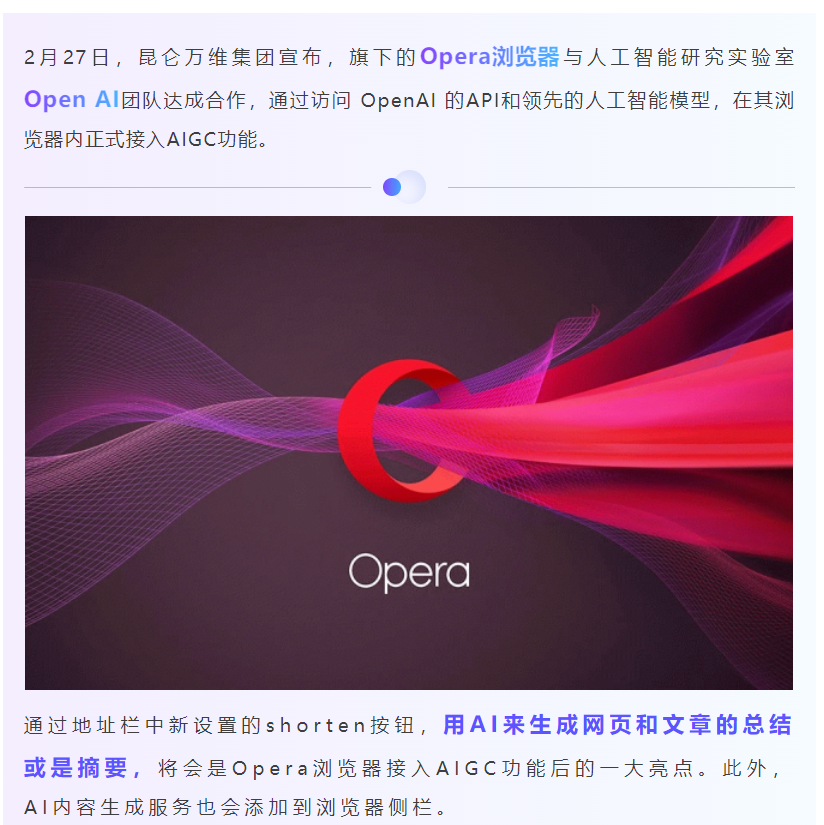Open the highlighted Opera浏览器 link

489,57
